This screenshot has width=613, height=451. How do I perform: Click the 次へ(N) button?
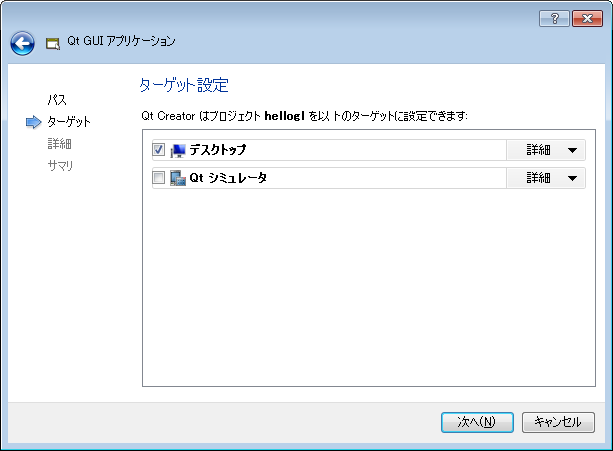click(477, 422)
